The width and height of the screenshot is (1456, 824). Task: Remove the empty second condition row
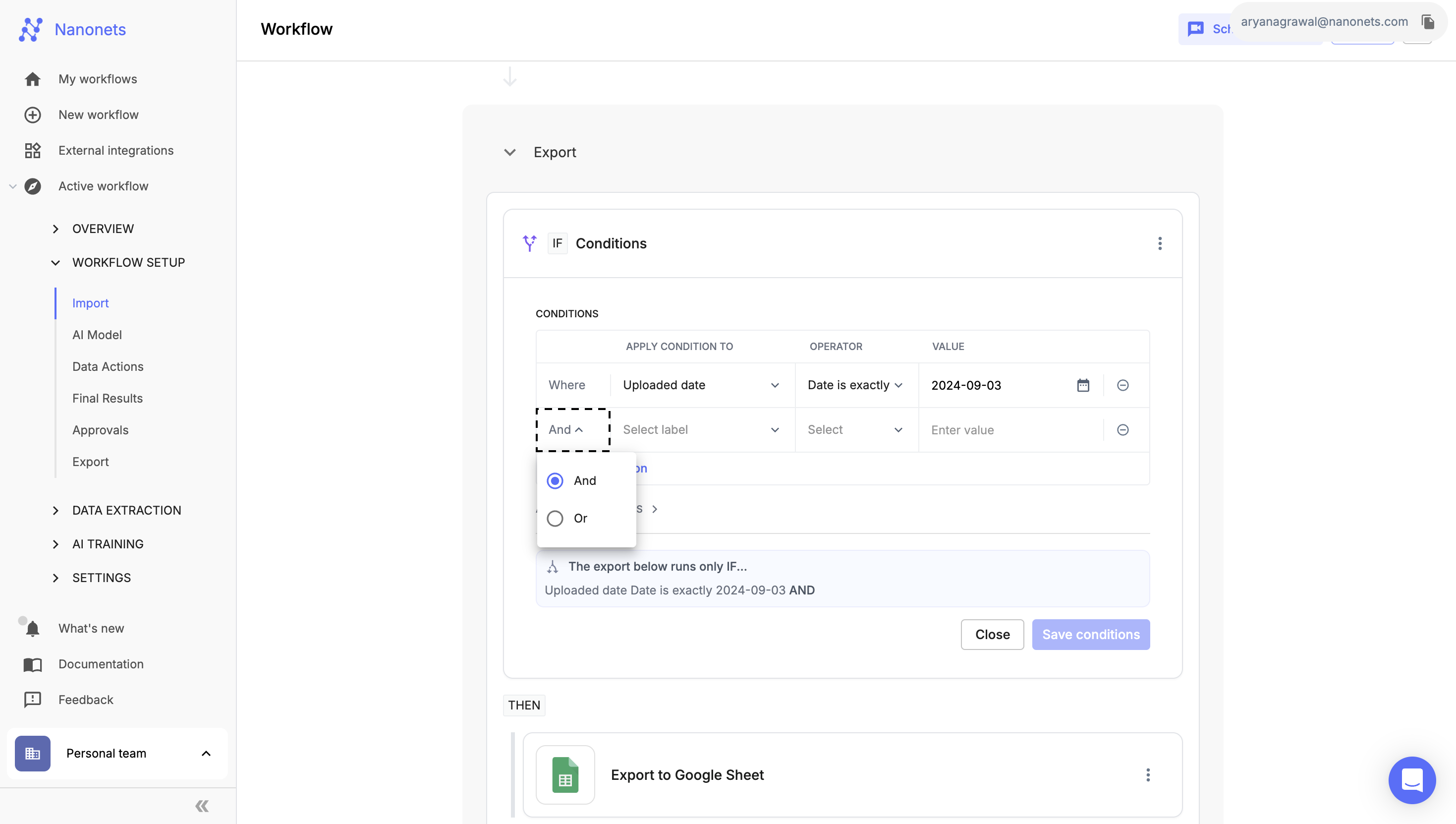(1123, 430)
